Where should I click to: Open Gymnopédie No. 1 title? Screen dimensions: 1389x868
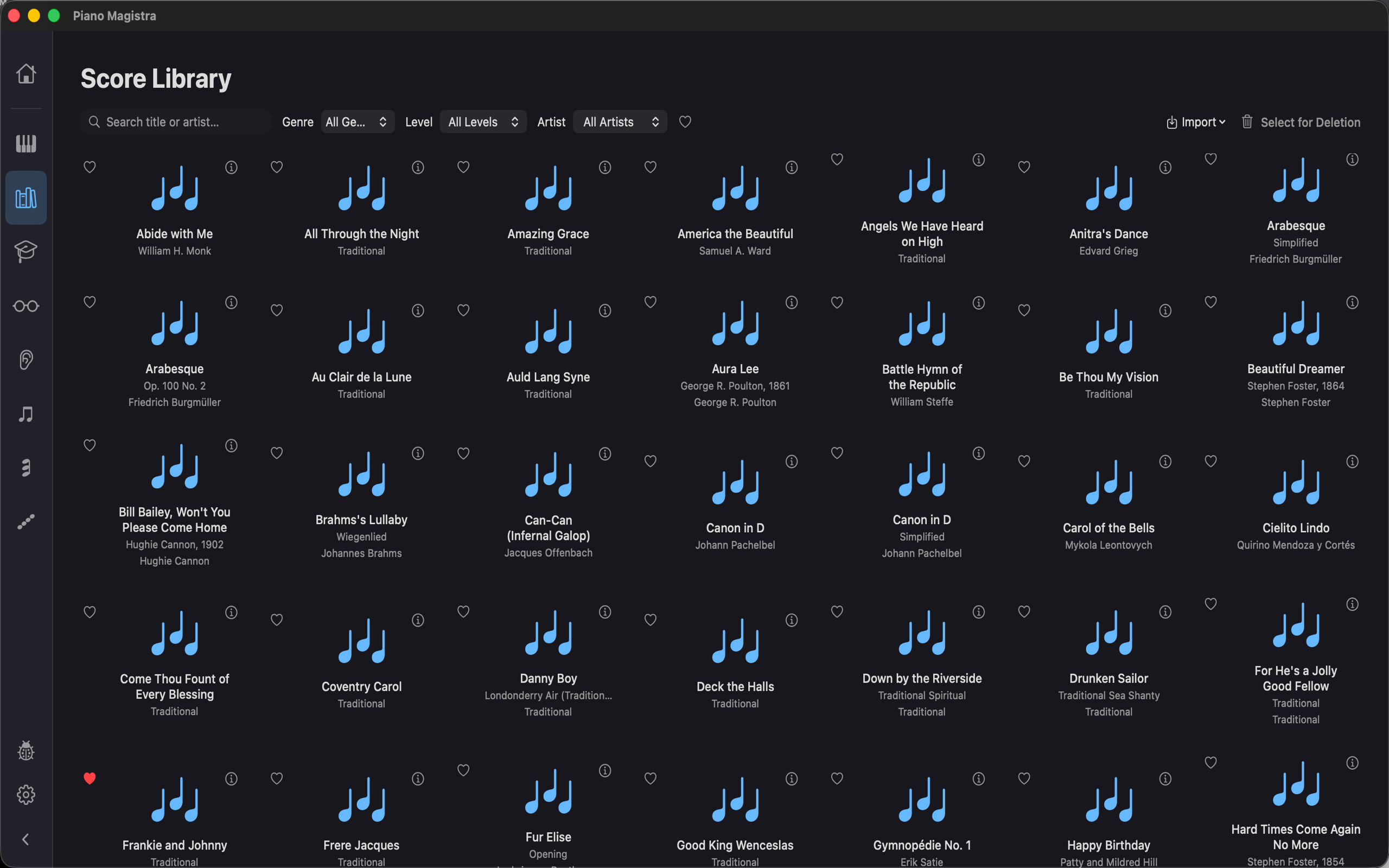pos(922,845)
